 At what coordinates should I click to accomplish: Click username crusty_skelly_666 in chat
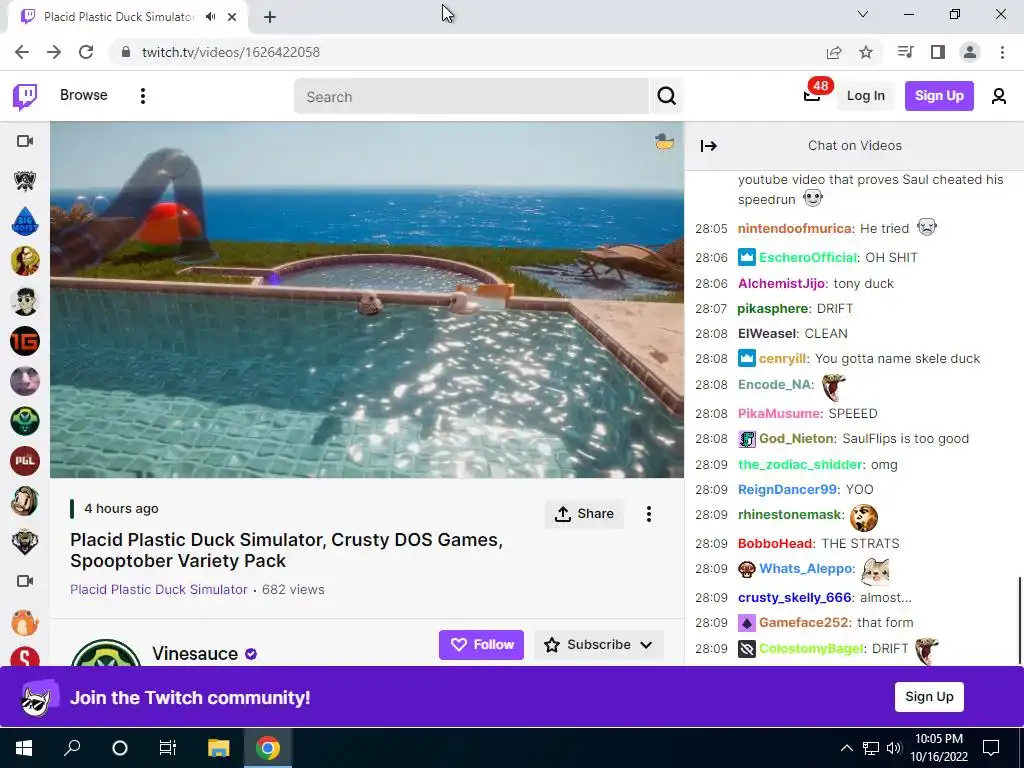795,598
